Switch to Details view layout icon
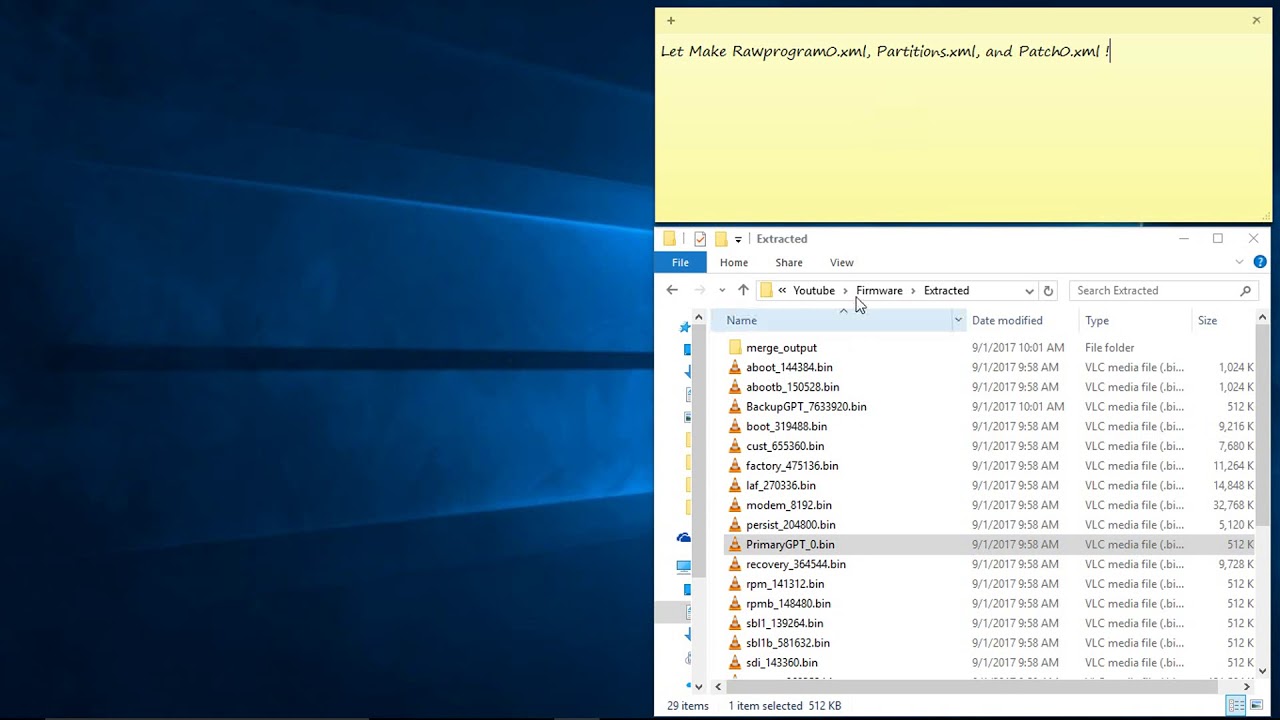This screenshot has width=1280, height=720. click(1237, 706)
